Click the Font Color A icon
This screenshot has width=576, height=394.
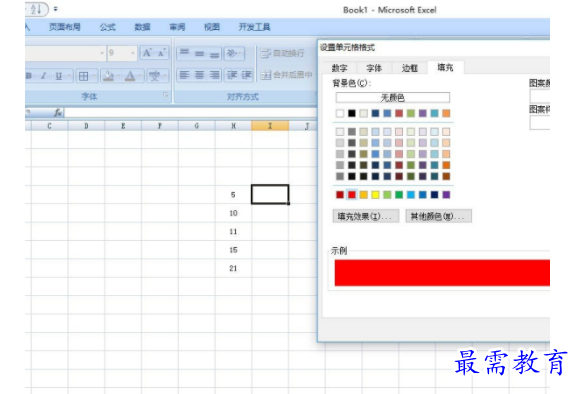pyautogui.click(x=130, y=76)
